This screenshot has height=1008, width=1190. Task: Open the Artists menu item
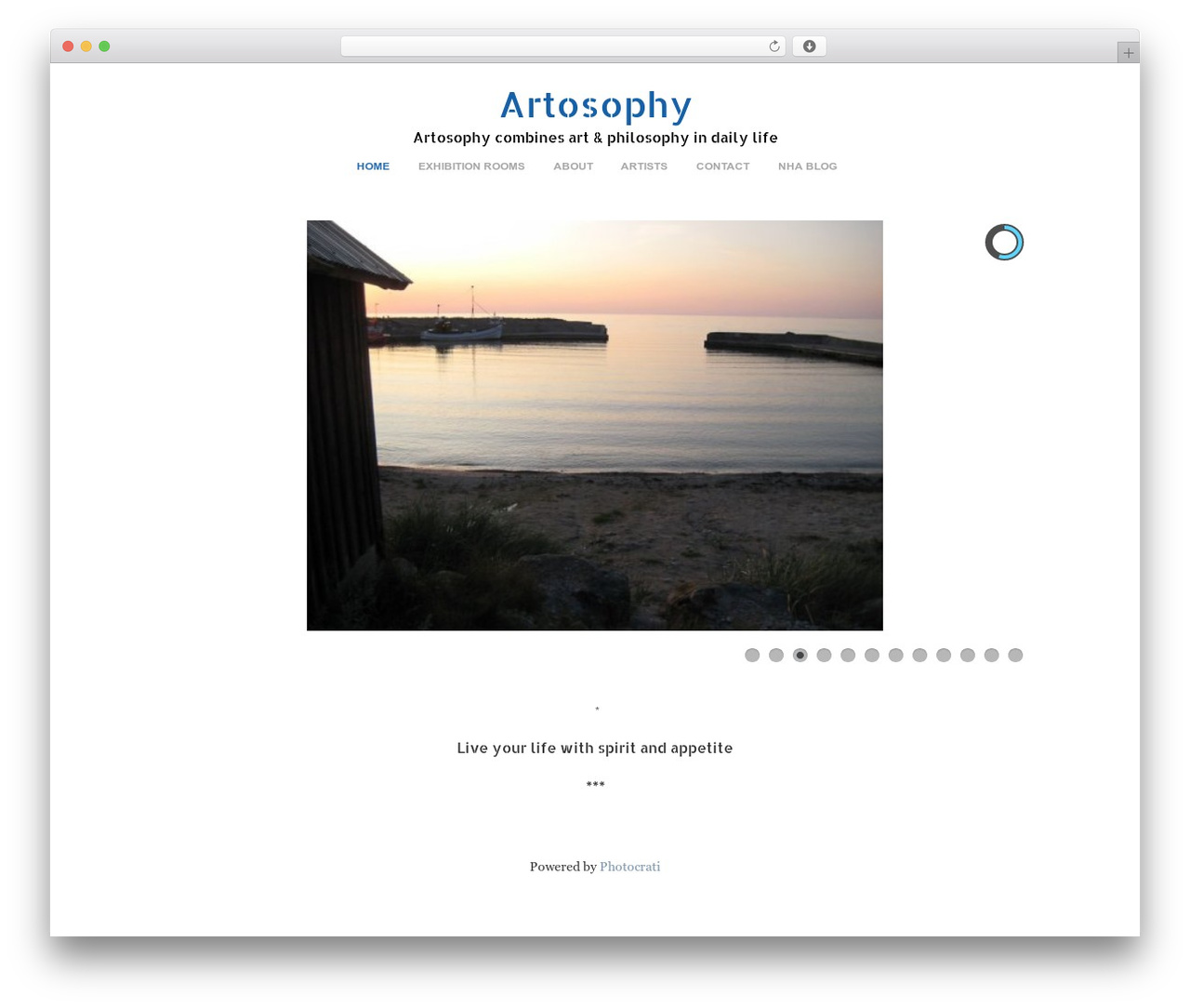point(644,166)
